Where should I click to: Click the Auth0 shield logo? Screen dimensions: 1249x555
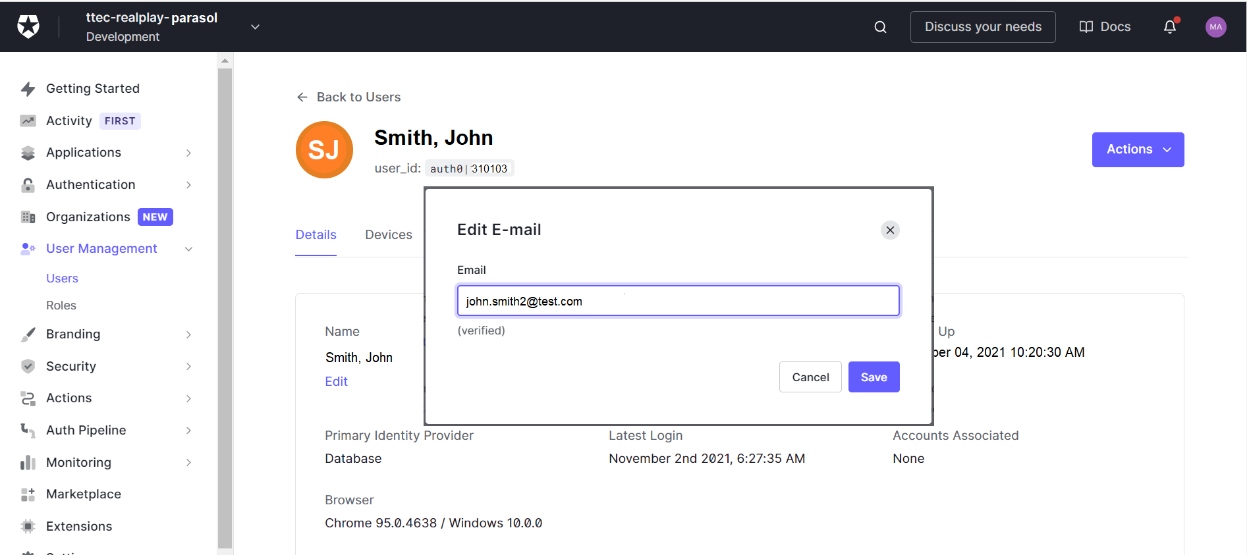pos(28,27)
